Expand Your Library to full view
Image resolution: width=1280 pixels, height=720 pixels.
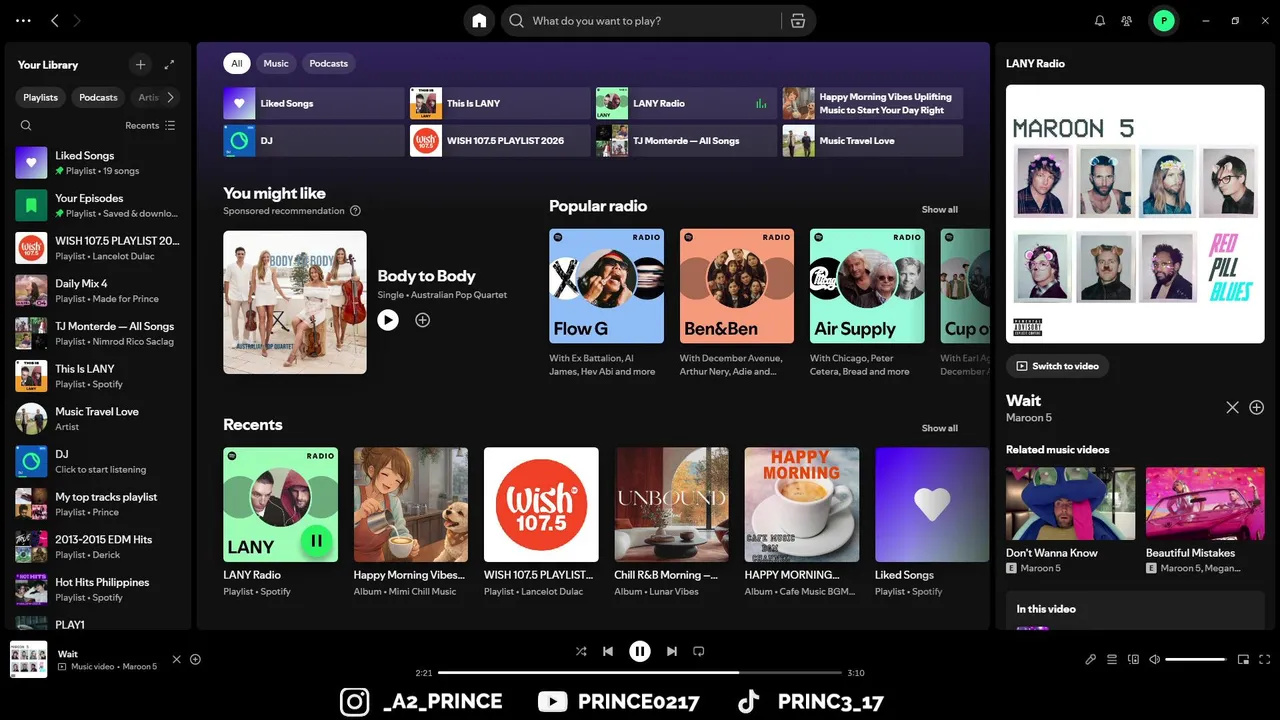click(169, 64)
